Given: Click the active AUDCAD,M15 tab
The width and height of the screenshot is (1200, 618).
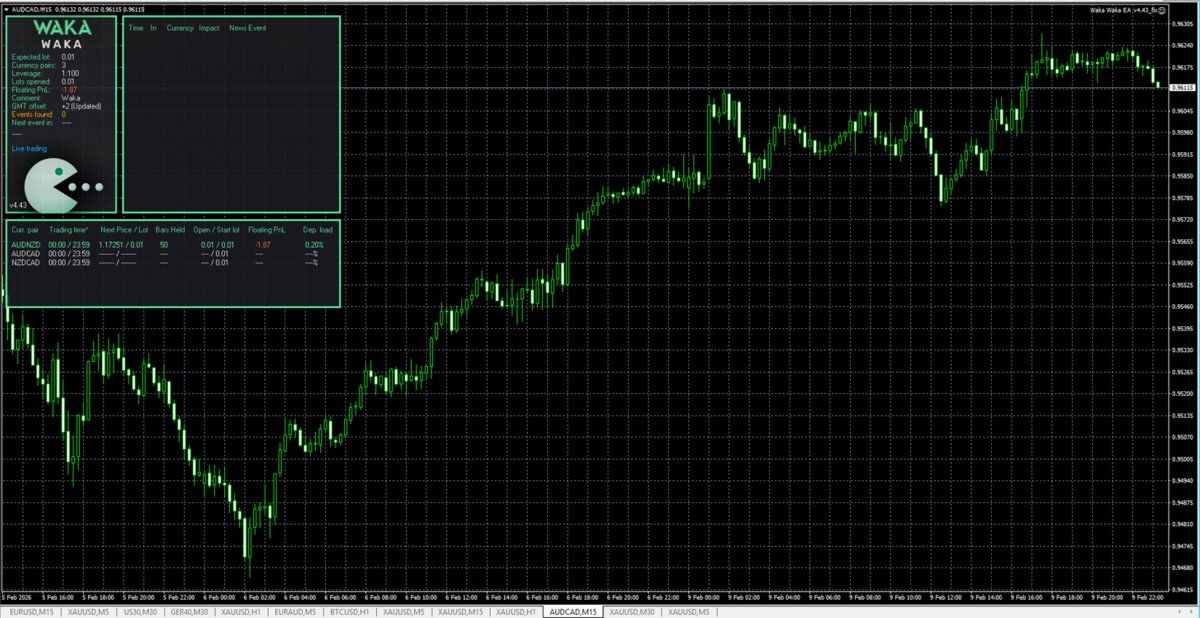Looking at the screenshot, I should 573,611.
